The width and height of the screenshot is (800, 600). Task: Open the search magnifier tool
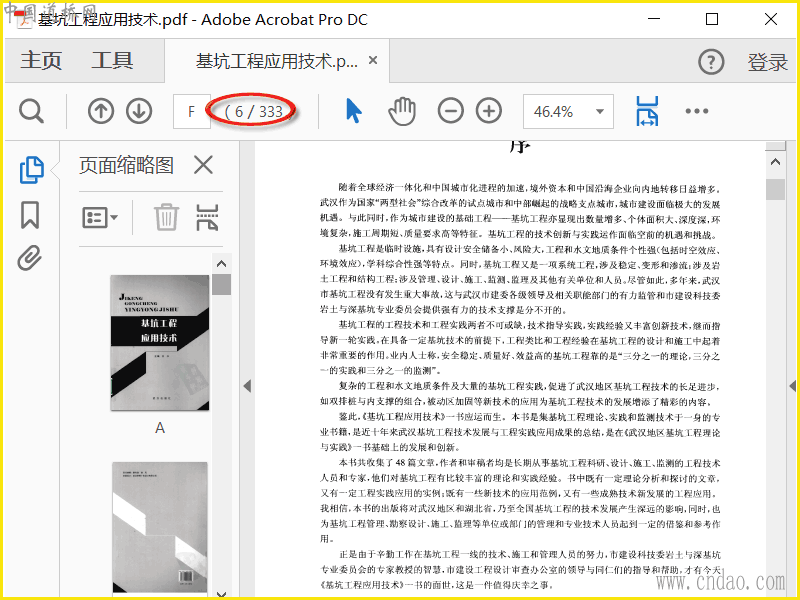coord(32,111)
